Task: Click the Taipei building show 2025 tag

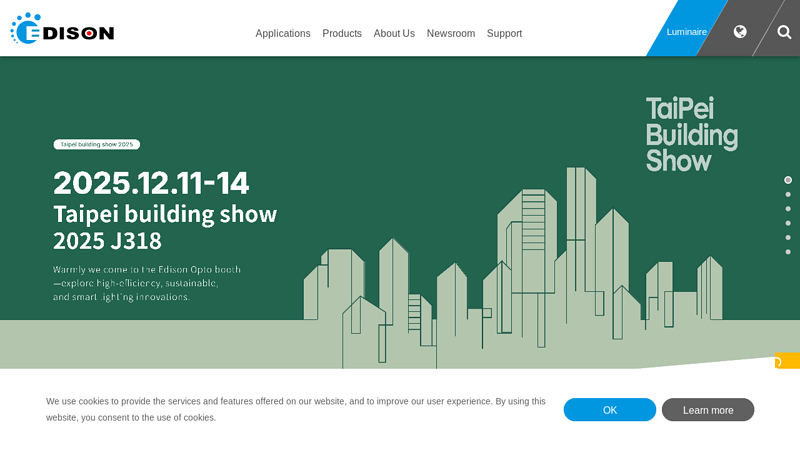Action: 96,144
